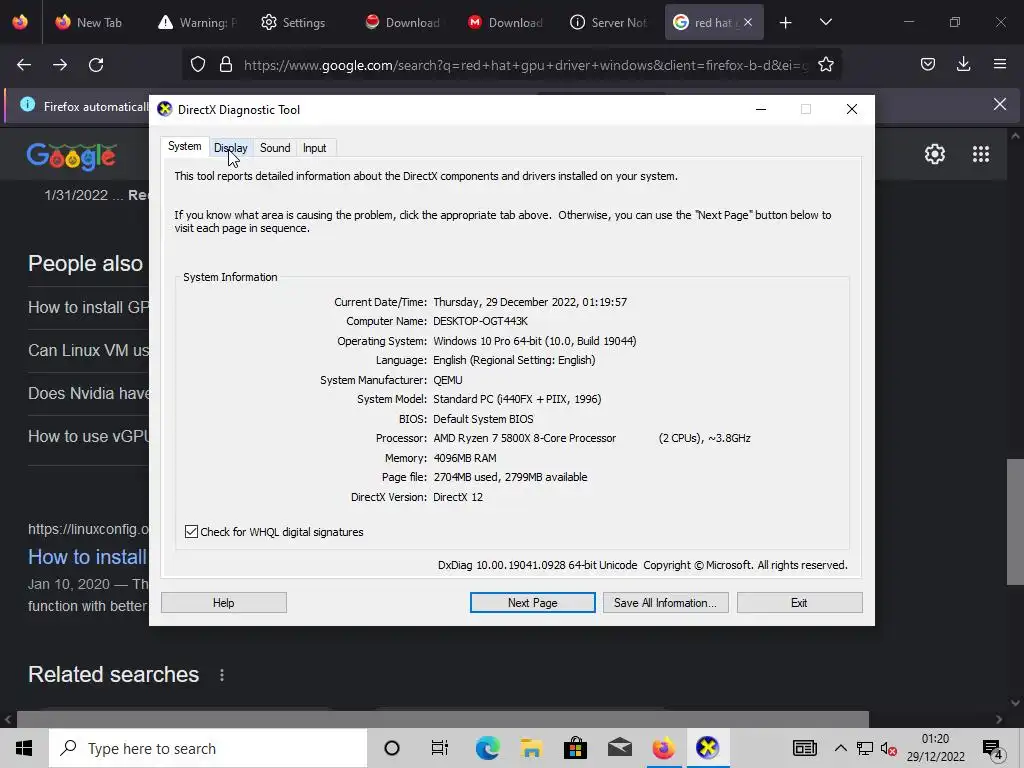Click the Firefox page horizontal scrollbar
Viewport: 1024px width, 768px height.
(x=442, y=719)
